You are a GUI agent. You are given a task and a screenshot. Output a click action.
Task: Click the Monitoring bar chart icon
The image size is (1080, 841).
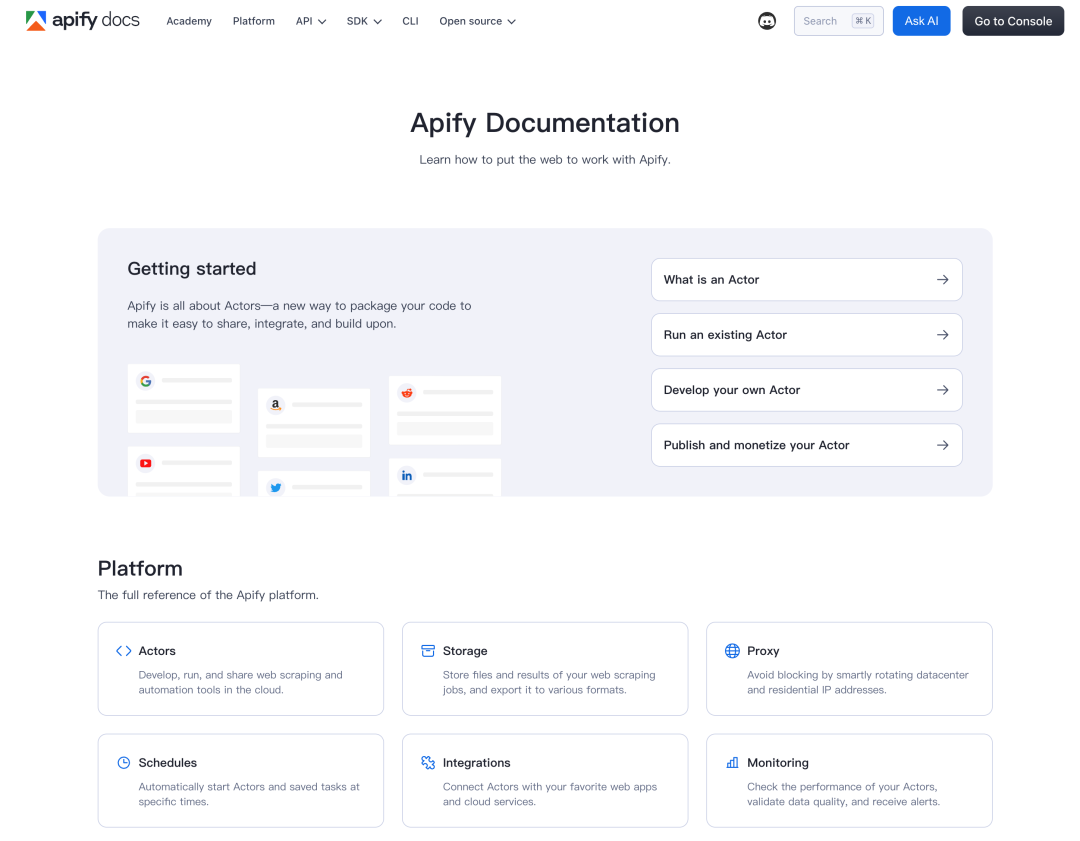[732, 762]
